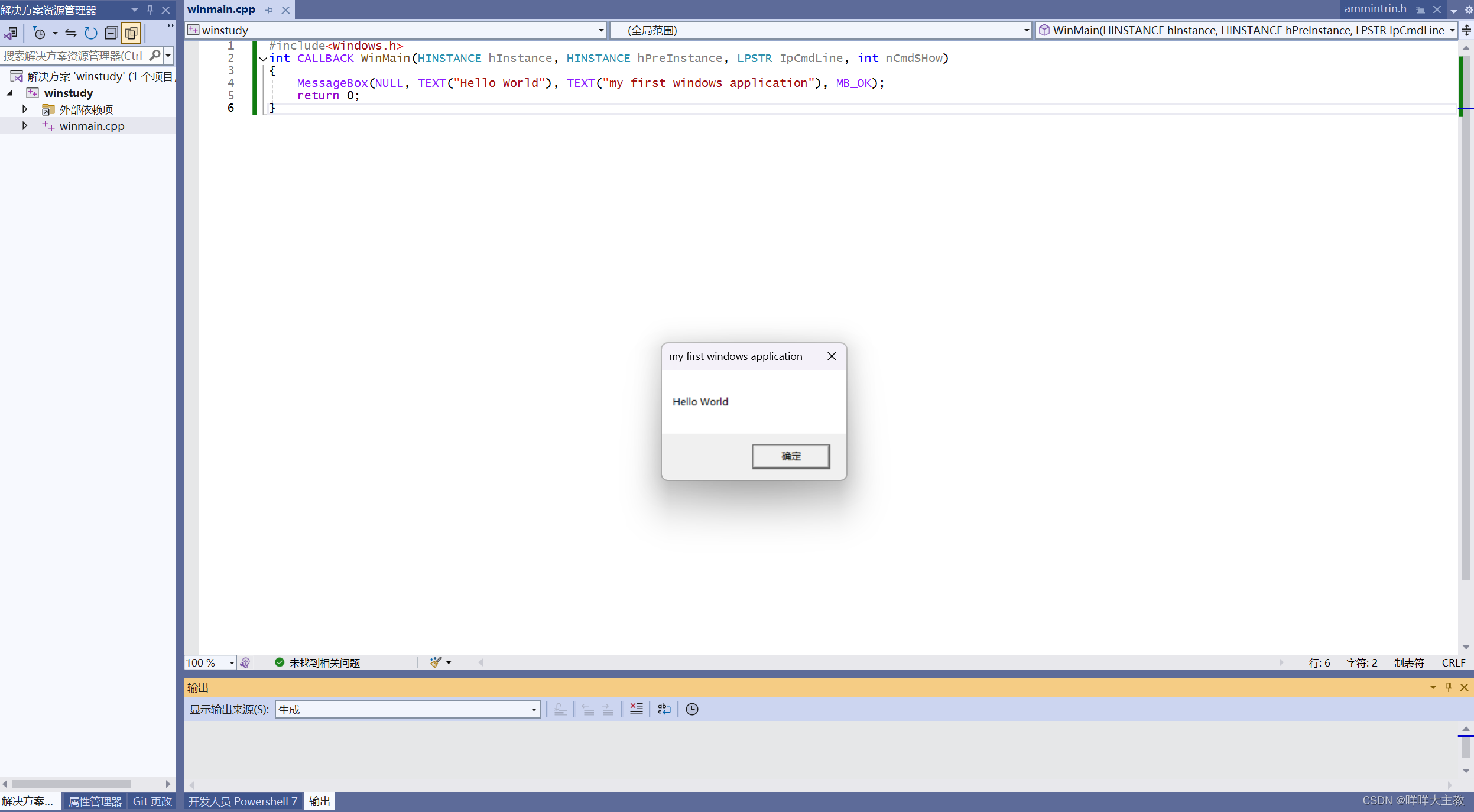Click Collapse All icon in Solution Explorer

111,33
